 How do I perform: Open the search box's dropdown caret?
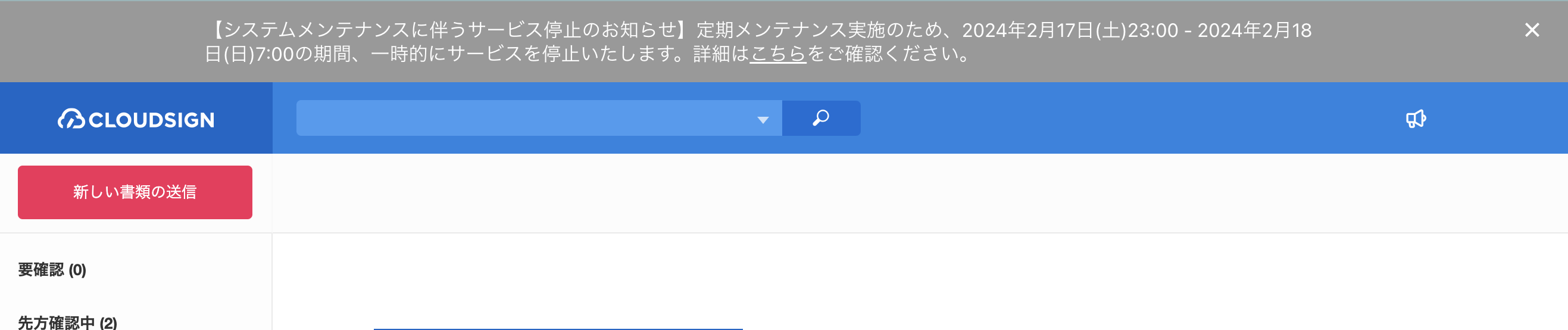point(763,120)
